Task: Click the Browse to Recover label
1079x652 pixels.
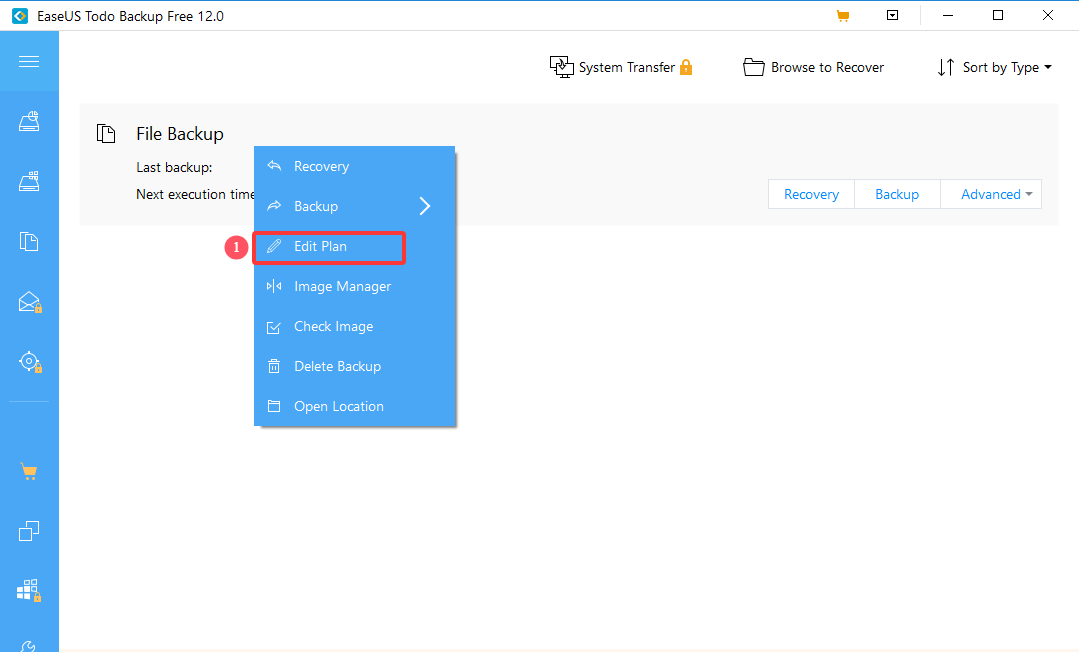Action: pyautogui.click(x=827, y=67)
